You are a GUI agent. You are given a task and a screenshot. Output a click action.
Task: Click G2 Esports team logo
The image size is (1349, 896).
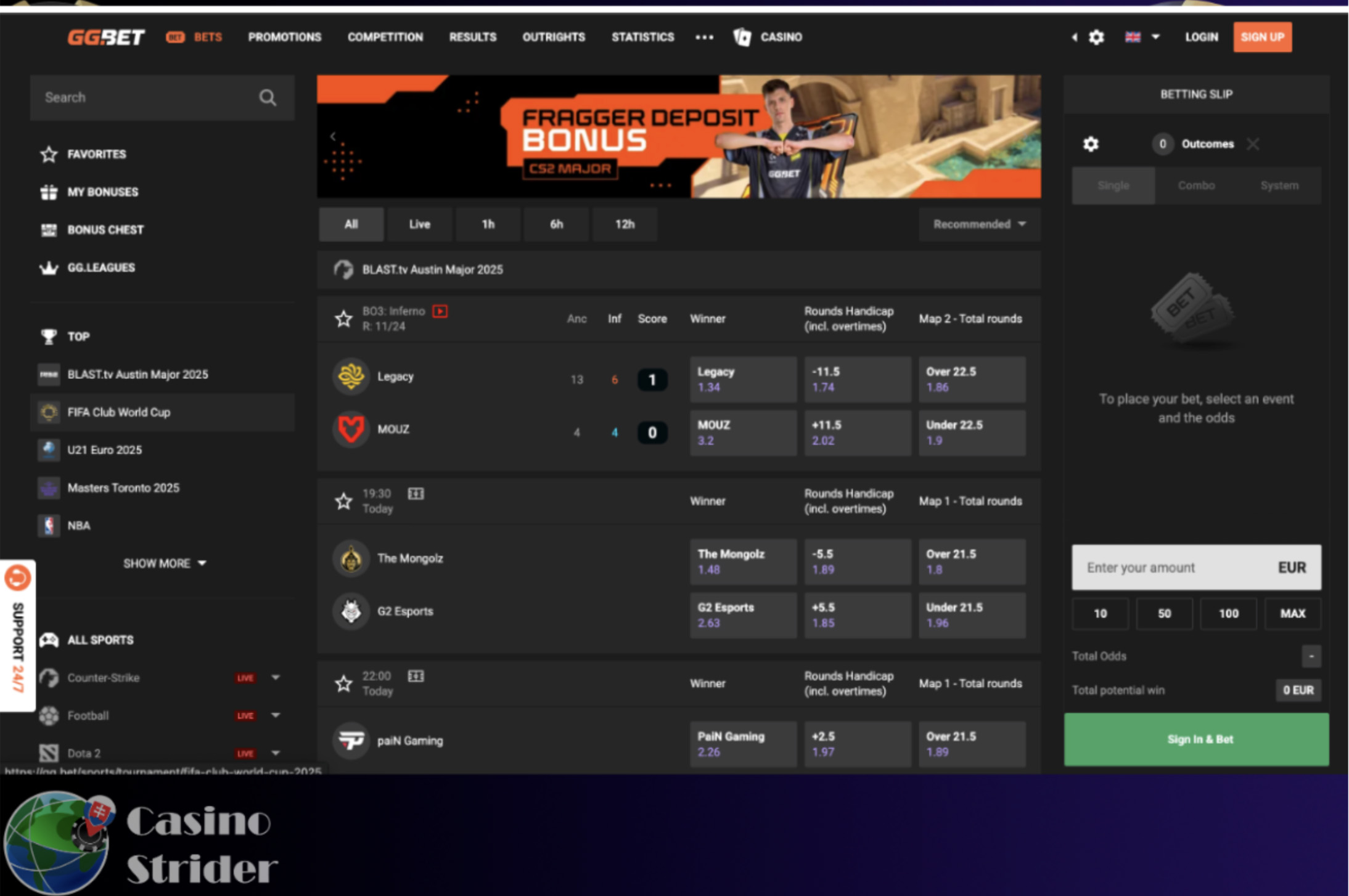click(x=351, y=611)
